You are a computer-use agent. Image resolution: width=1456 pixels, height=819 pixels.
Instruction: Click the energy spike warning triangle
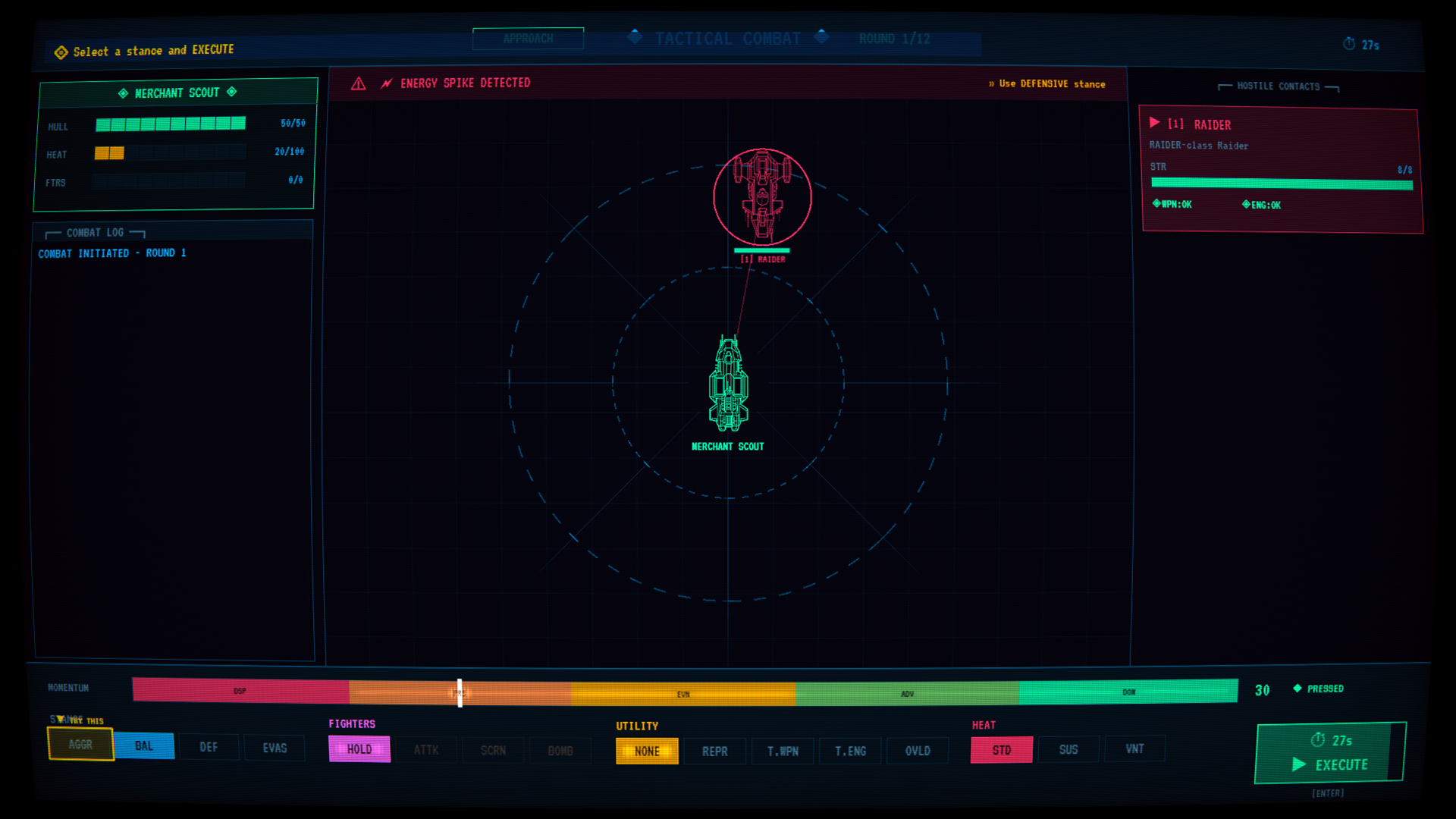coord(359,83)
